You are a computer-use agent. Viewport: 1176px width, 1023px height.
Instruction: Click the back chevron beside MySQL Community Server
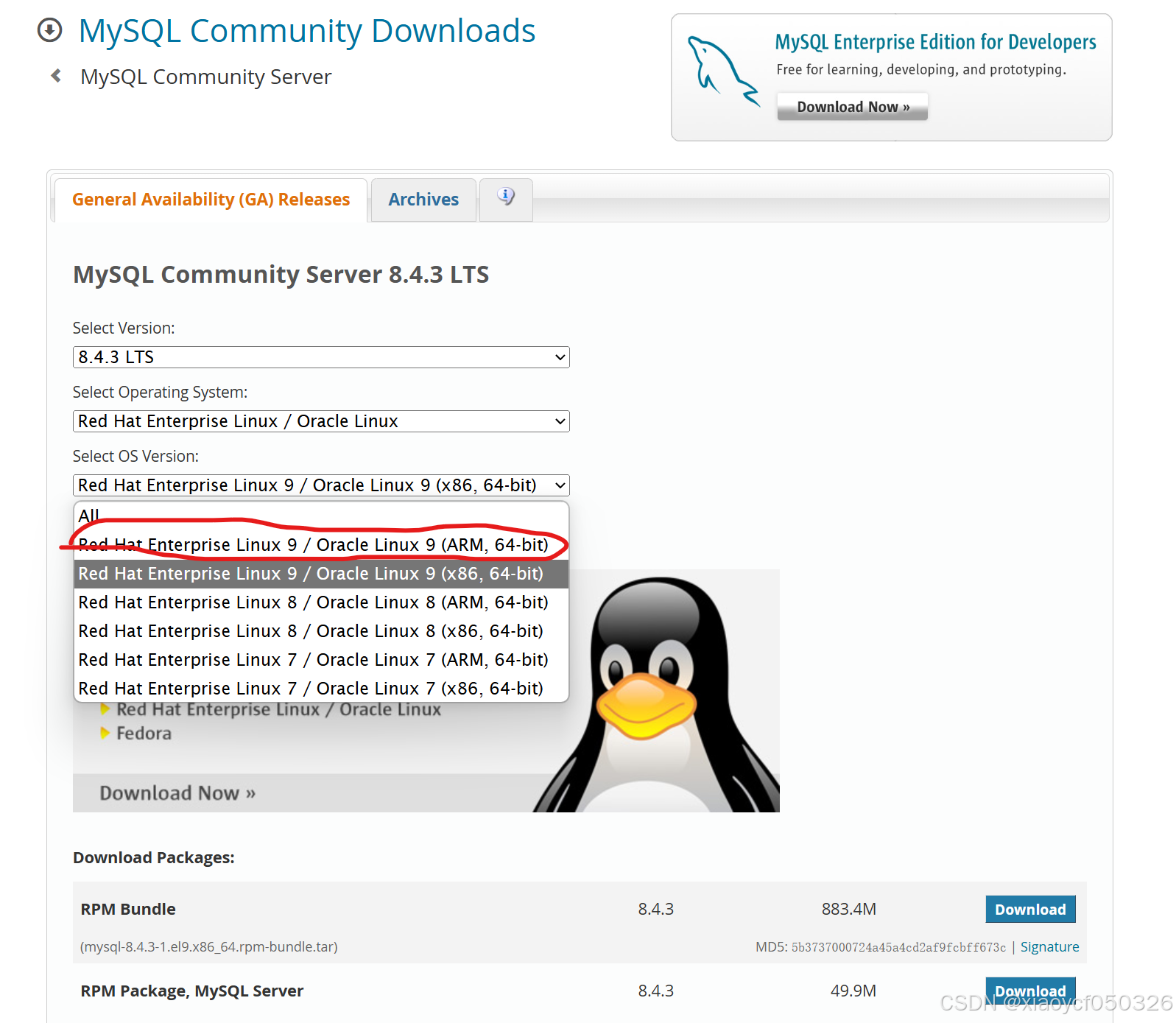[x=56, y=75]
